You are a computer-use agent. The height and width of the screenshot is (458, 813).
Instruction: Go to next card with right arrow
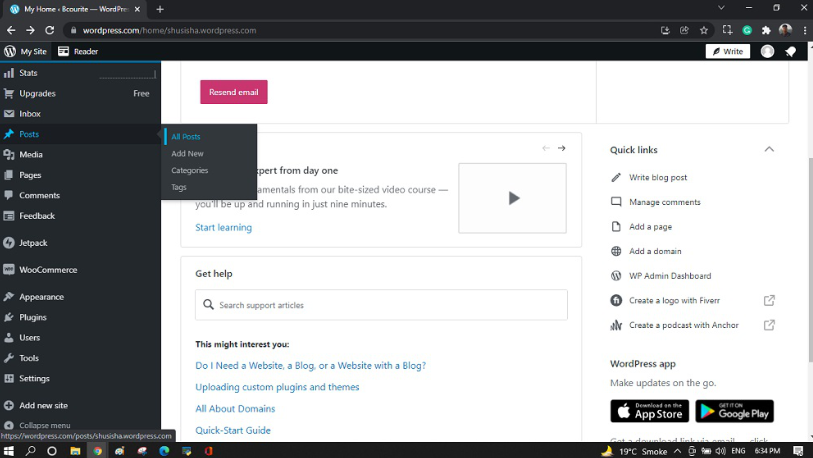click(562, 148)
